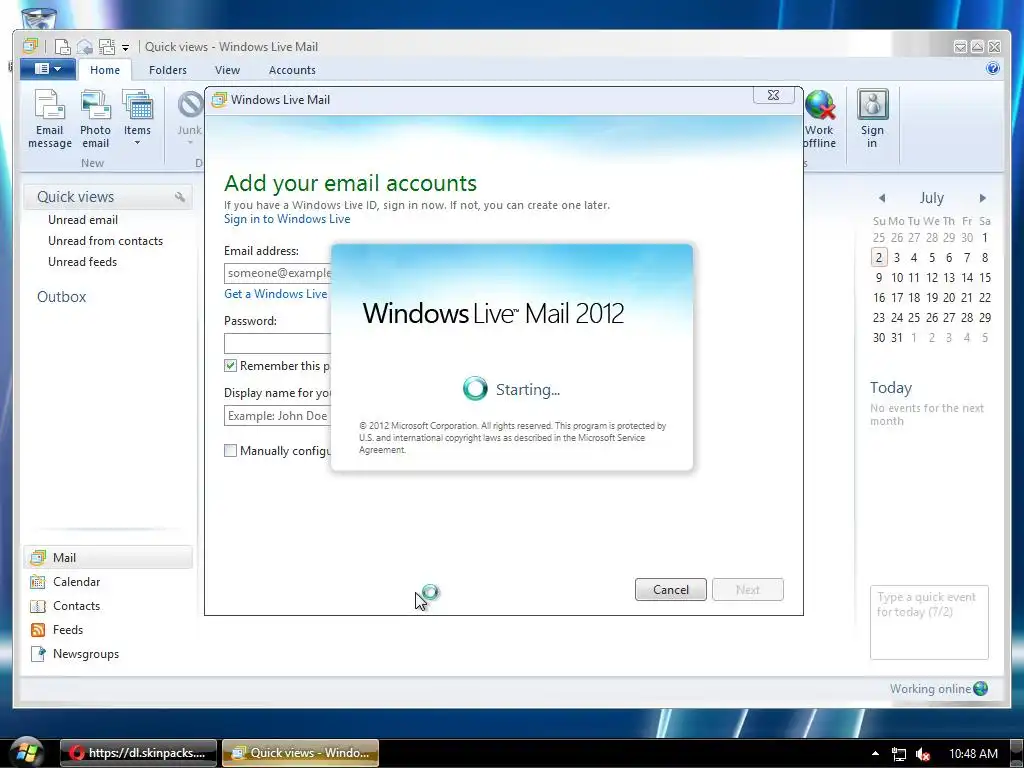Click the Quick views wrench icon
Screen dimensions: 1024x768
(180, 197)
